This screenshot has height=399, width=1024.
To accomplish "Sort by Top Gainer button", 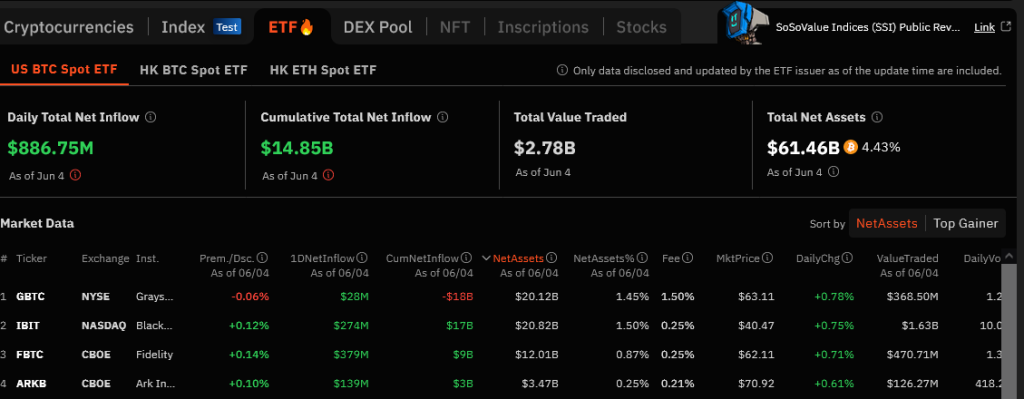I will coord(965,223).
